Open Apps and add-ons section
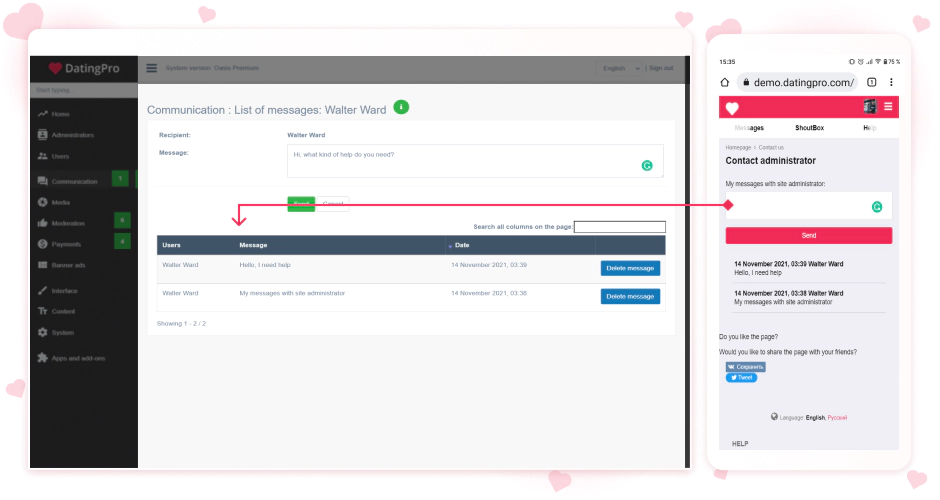 71,358
